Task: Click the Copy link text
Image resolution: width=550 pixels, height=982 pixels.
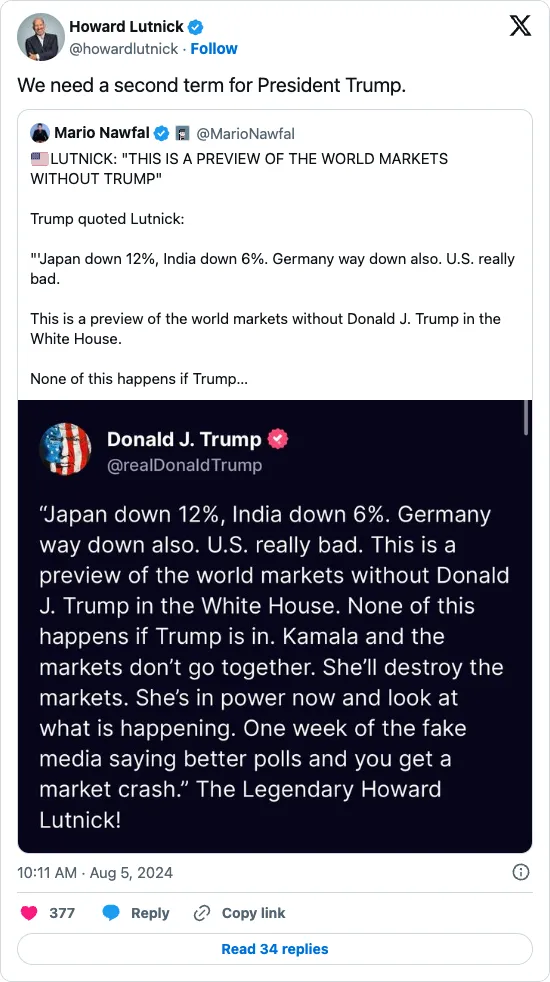Action: pos(253,913)
